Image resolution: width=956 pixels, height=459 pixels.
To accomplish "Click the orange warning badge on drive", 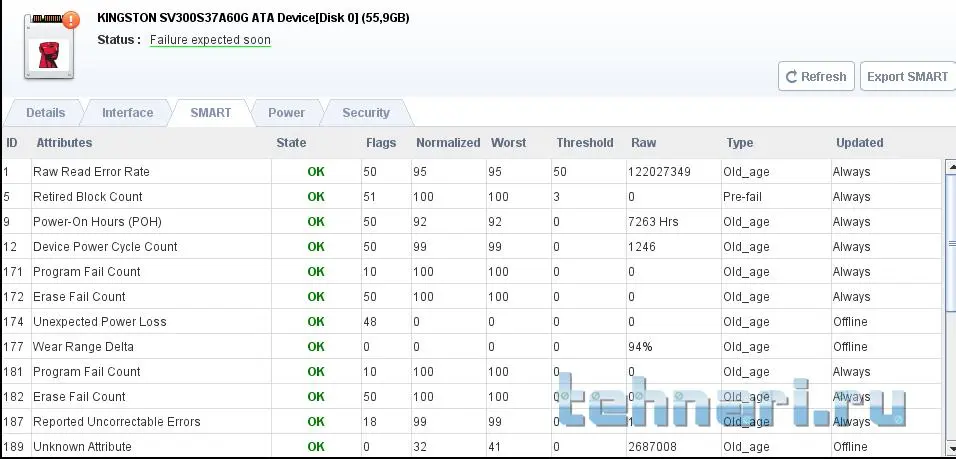I will [x=71, y=20].
